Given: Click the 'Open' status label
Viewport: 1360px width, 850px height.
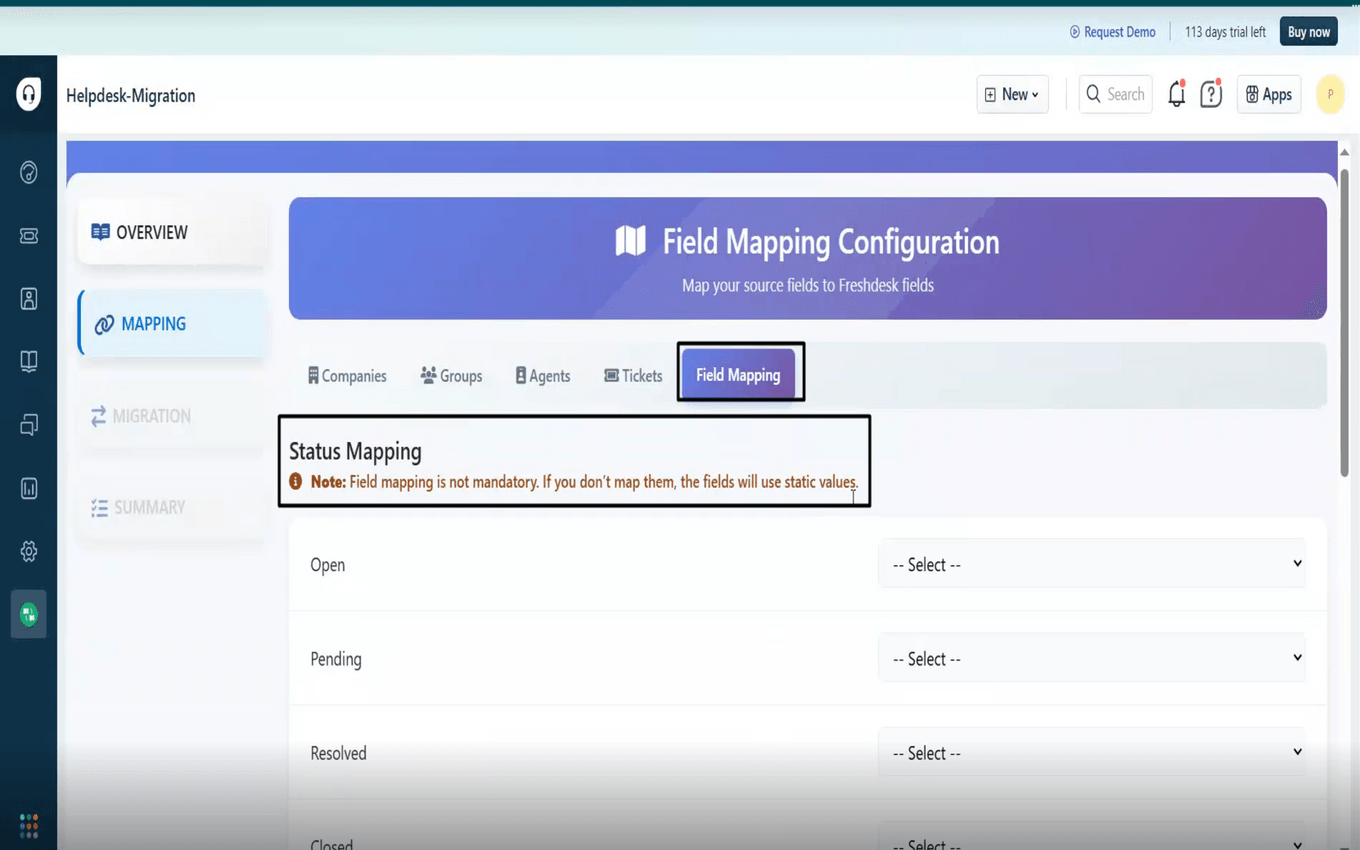Looking at the screenshot, I should 328,565.
